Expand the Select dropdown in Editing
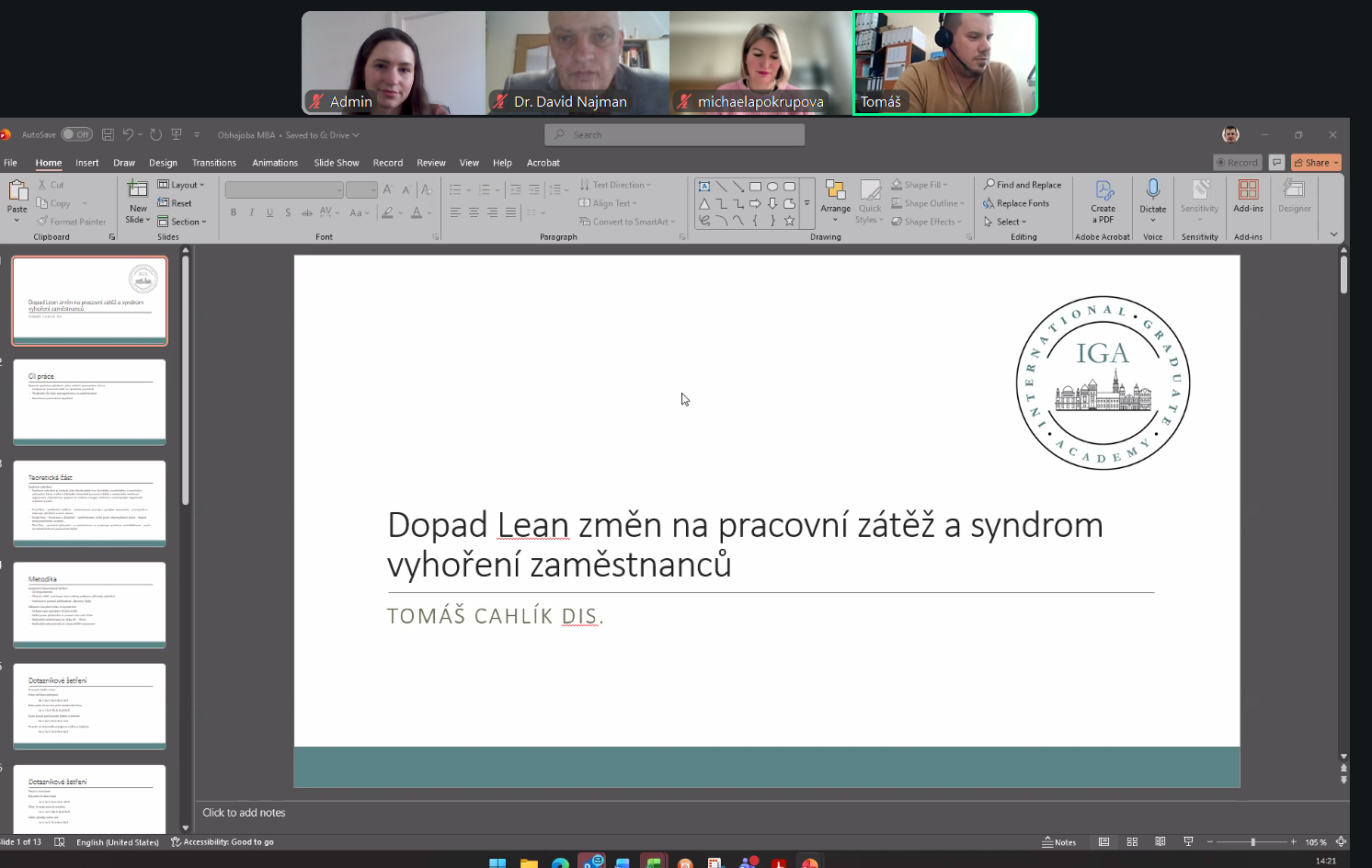Image resolution: width=1372 pixels, height=868 pixels. click(1006, 222)
